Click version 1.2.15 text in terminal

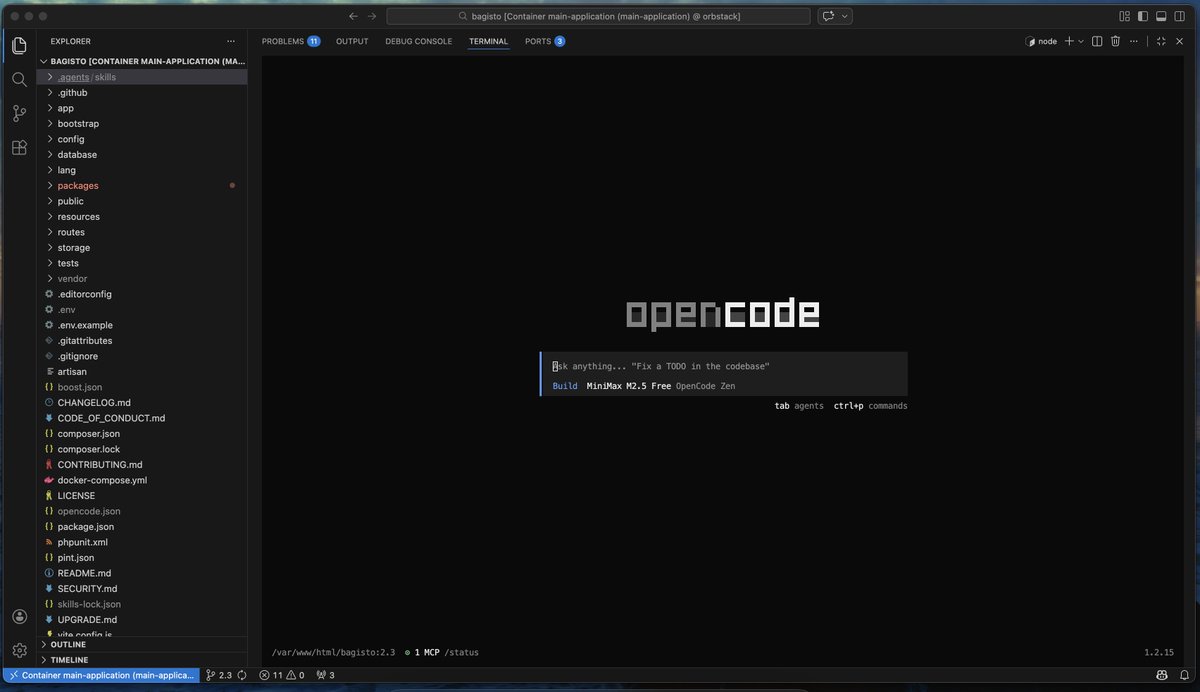pos(1160,653)
